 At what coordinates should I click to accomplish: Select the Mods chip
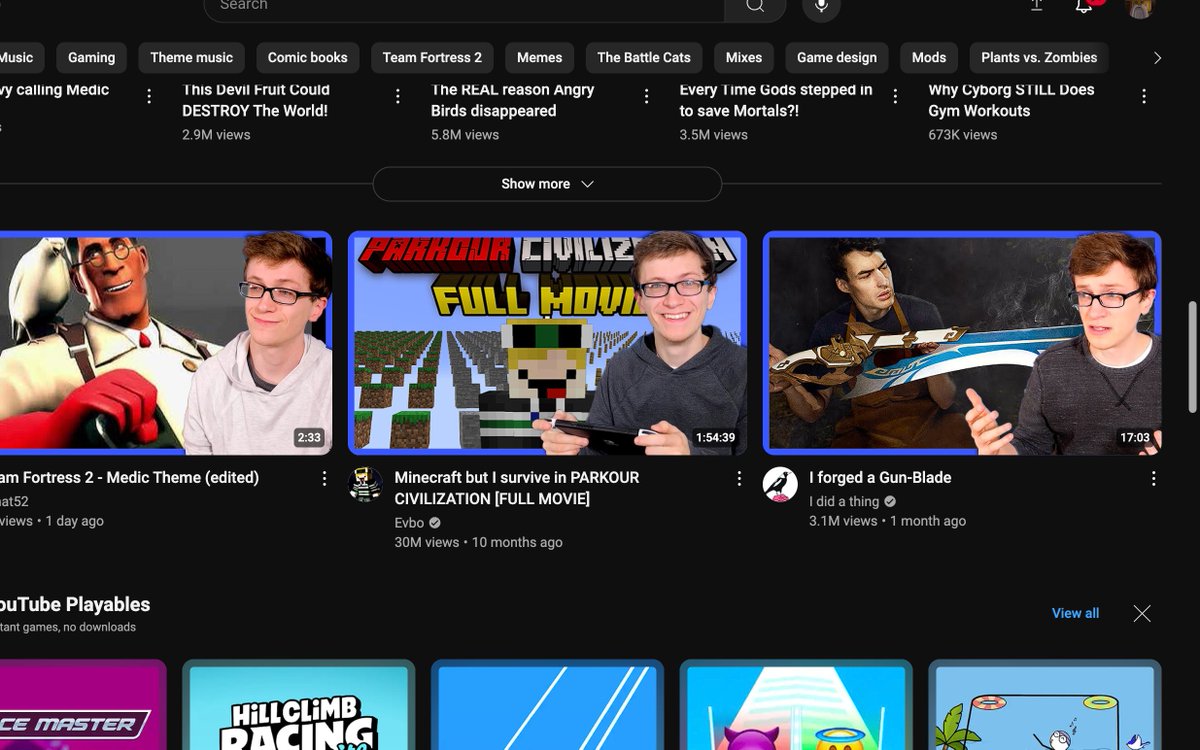[929, 57]
